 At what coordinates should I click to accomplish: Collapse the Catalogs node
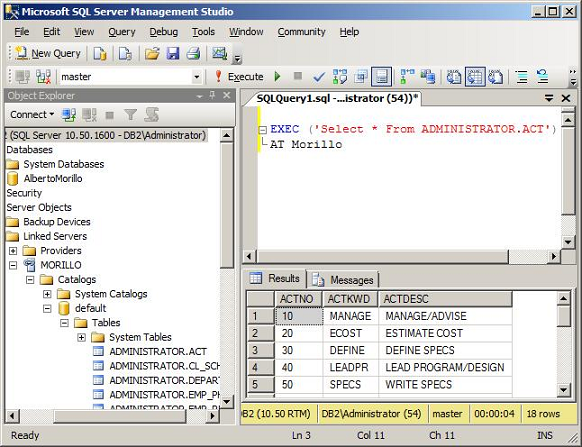[x=30, y=280]
